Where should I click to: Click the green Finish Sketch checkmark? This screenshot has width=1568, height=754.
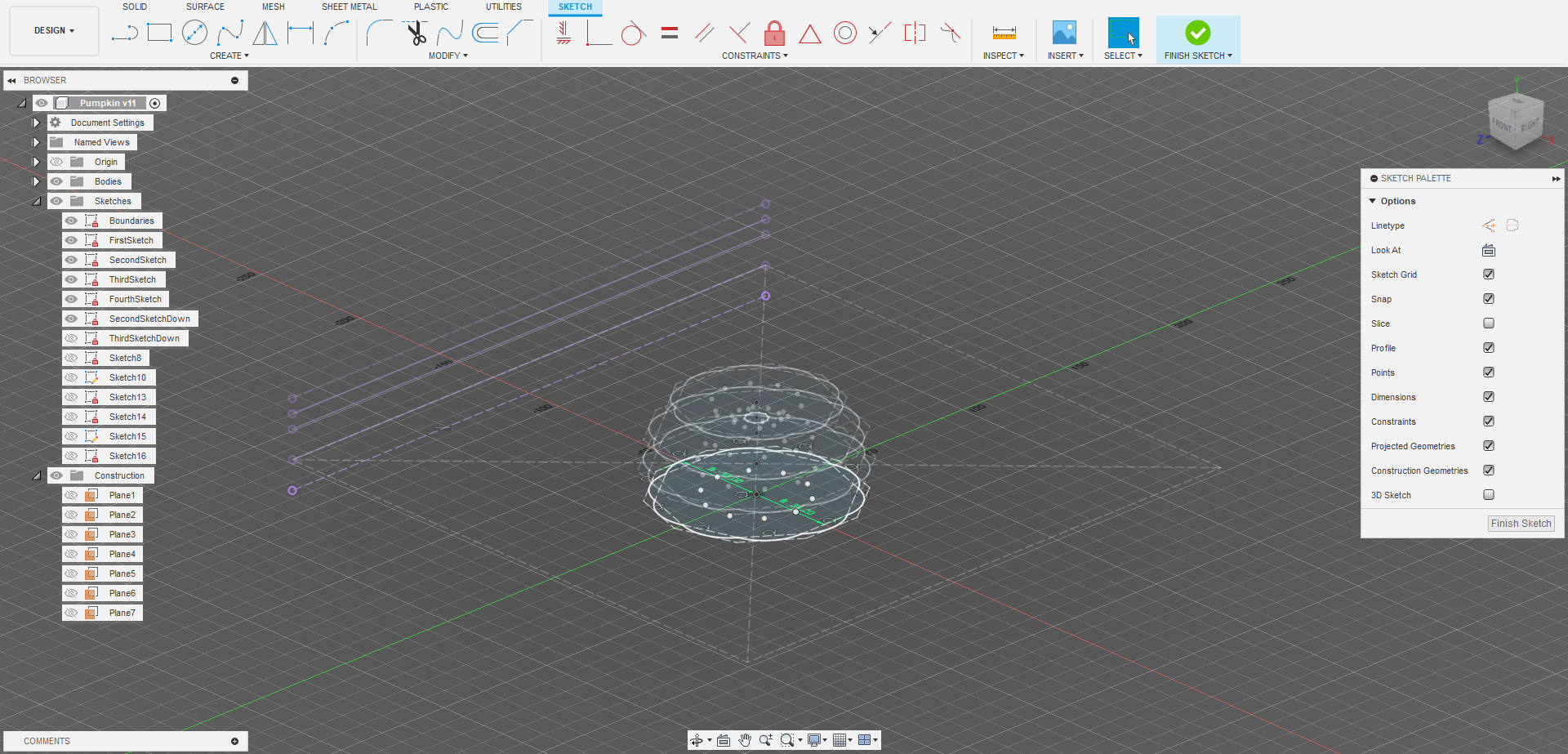point(1198,33)
